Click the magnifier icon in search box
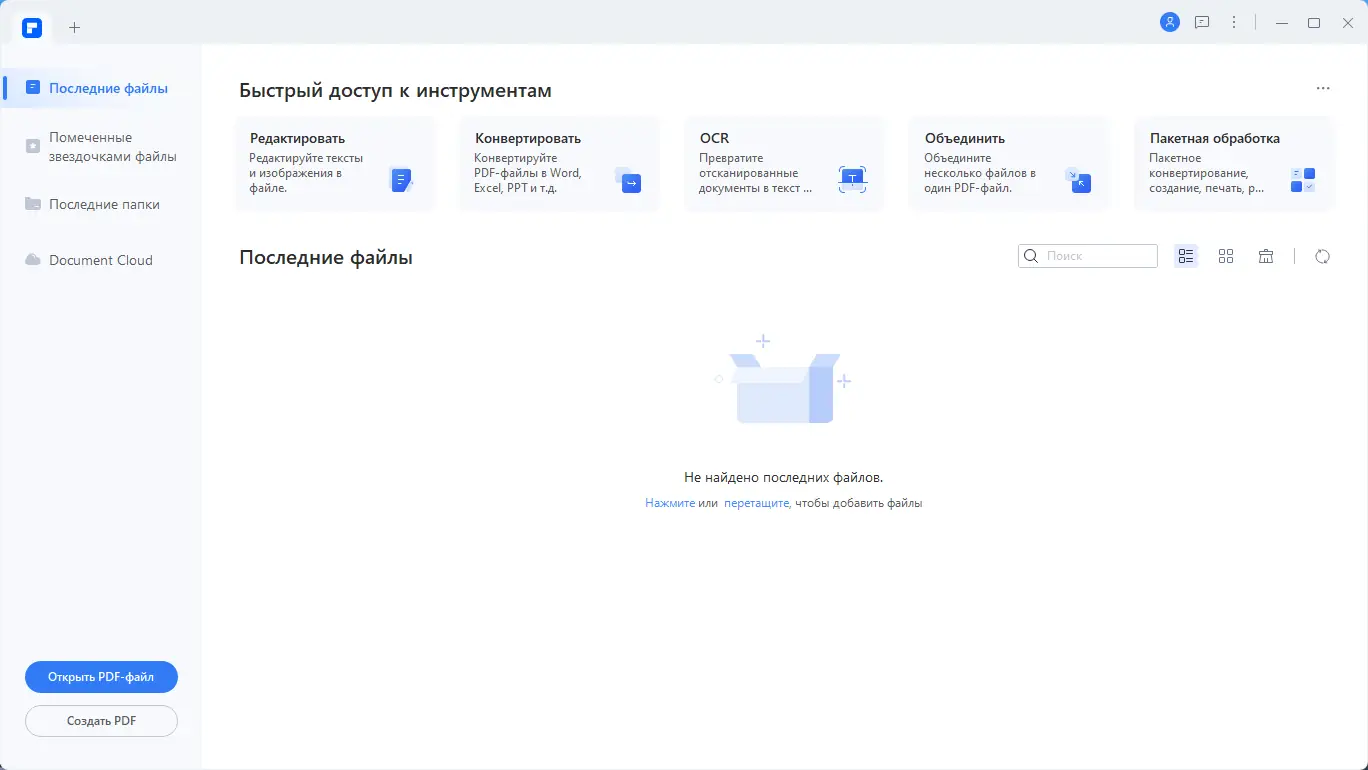1368x770 pixels. (x=1031, y=256)
